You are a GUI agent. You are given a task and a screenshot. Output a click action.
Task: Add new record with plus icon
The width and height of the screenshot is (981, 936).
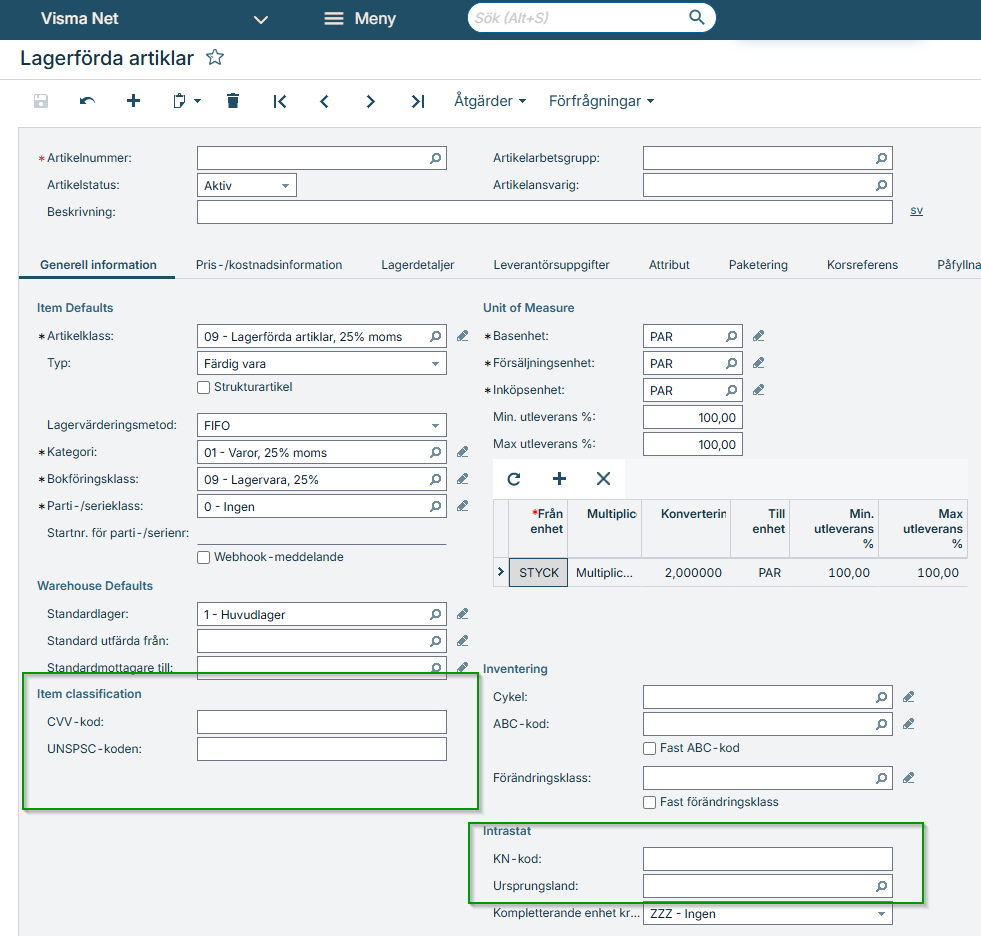133,101
